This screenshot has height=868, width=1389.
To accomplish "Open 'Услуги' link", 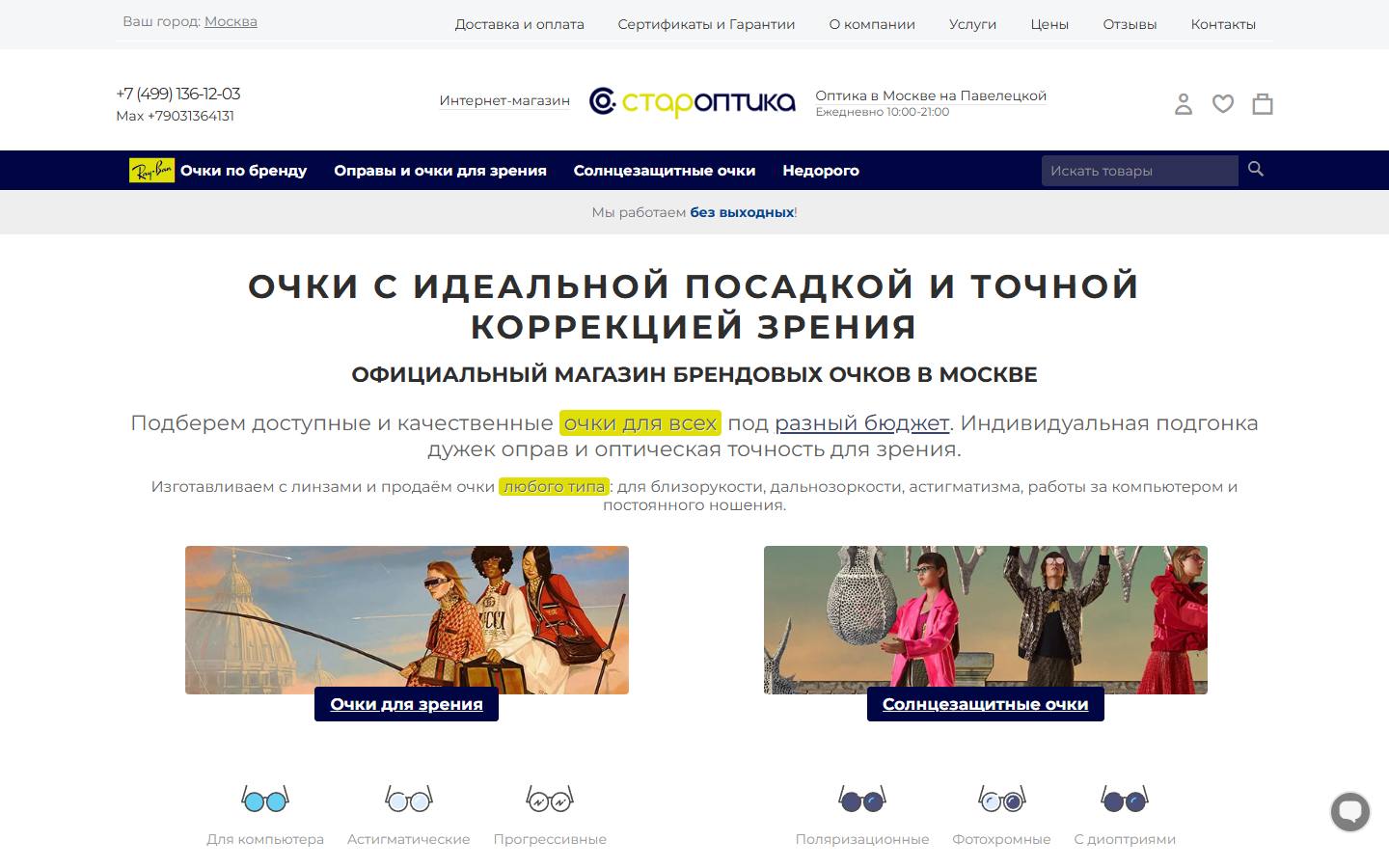I will click(972, 24).
